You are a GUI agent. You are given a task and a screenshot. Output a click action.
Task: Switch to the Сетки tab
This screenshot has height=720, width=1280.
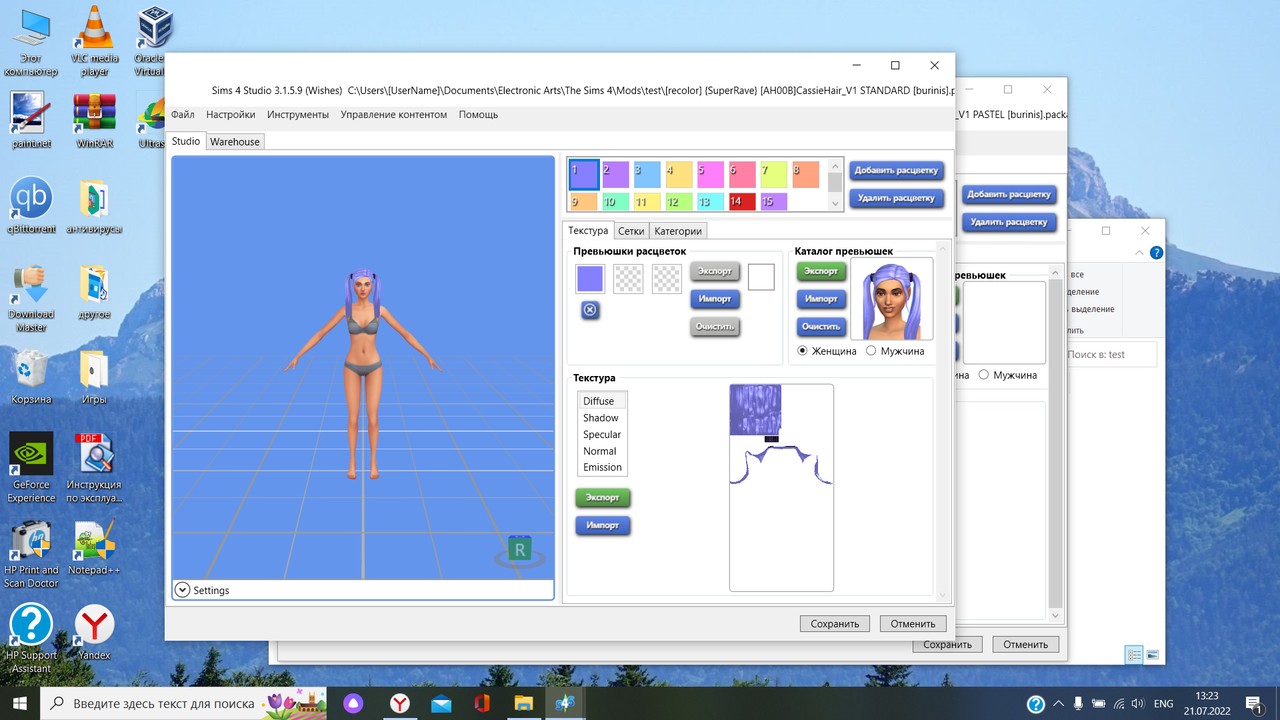click(x=631, y=231)
